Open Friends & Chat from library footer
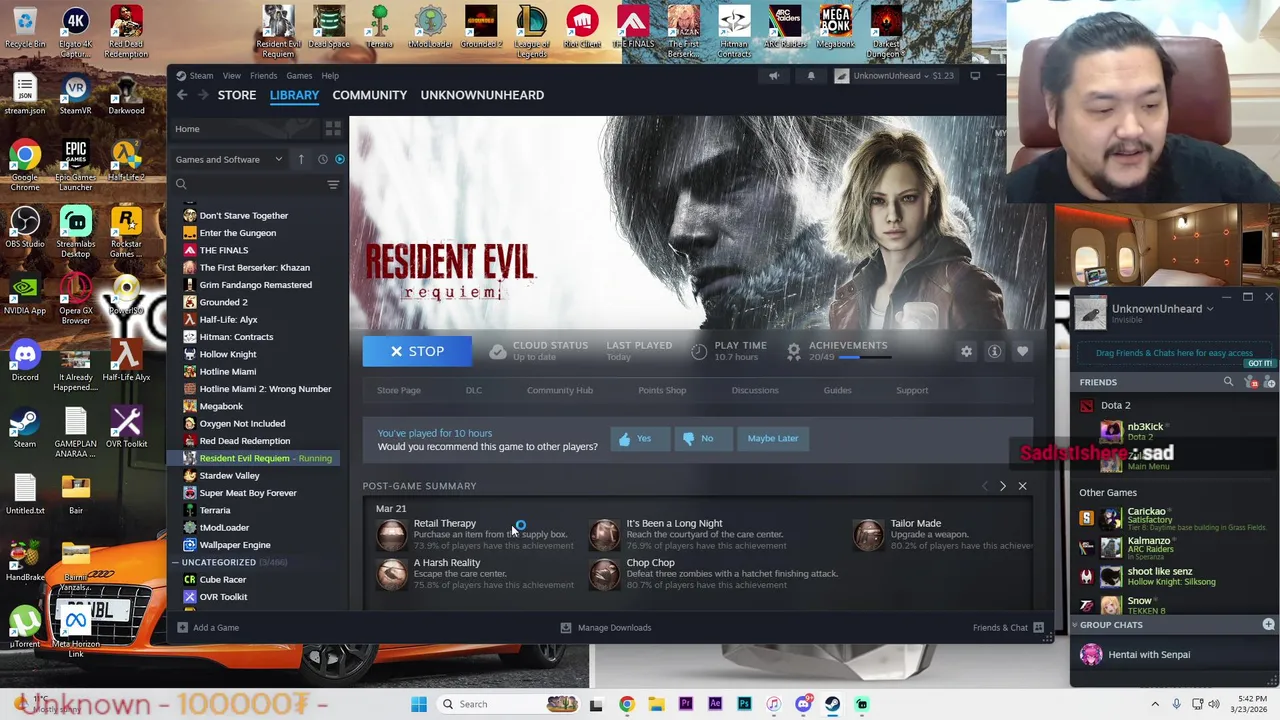1280x720 pixels. tap(1008, 628)
